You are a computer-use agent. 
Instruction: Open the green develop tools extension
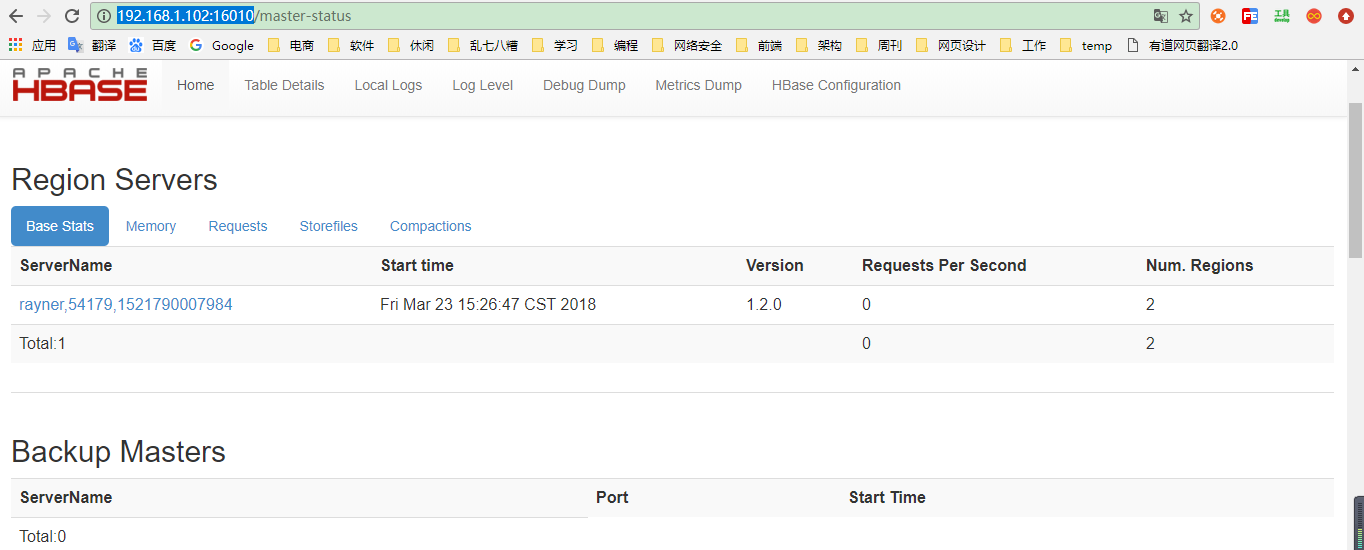point(1282,16)
